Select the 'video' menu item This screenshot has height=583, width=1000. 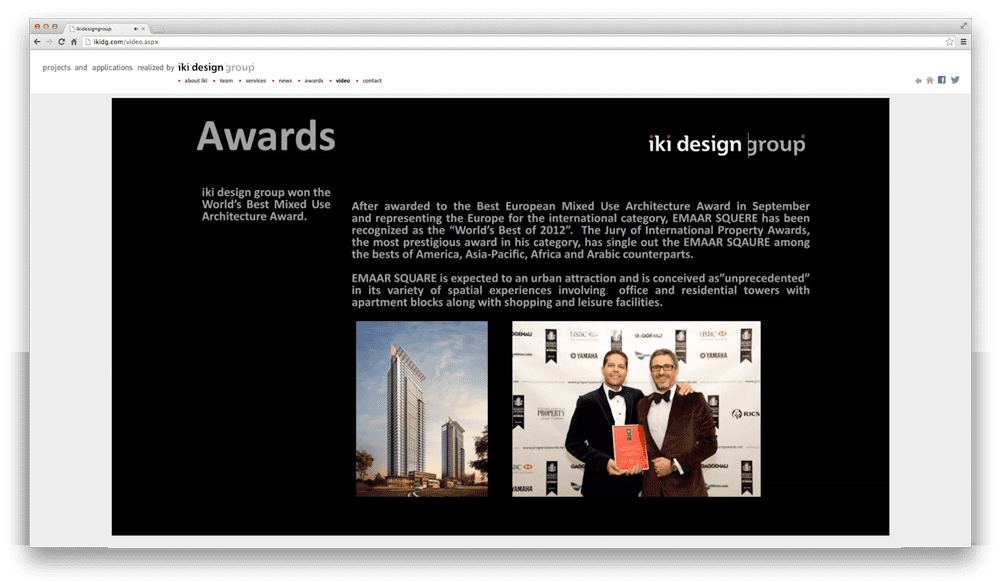click(343, 81)
